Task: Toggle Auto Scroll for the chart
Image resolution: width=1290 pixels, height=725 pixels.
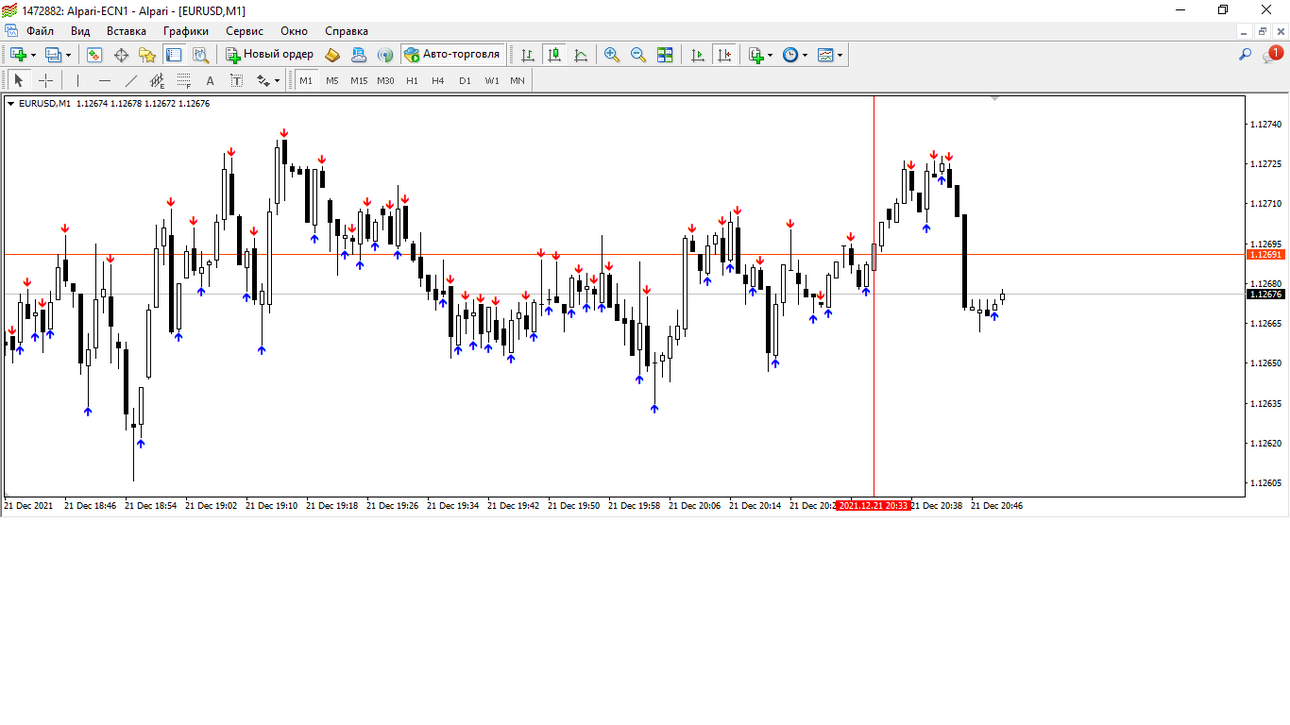Action: click(x=698, y=55)
